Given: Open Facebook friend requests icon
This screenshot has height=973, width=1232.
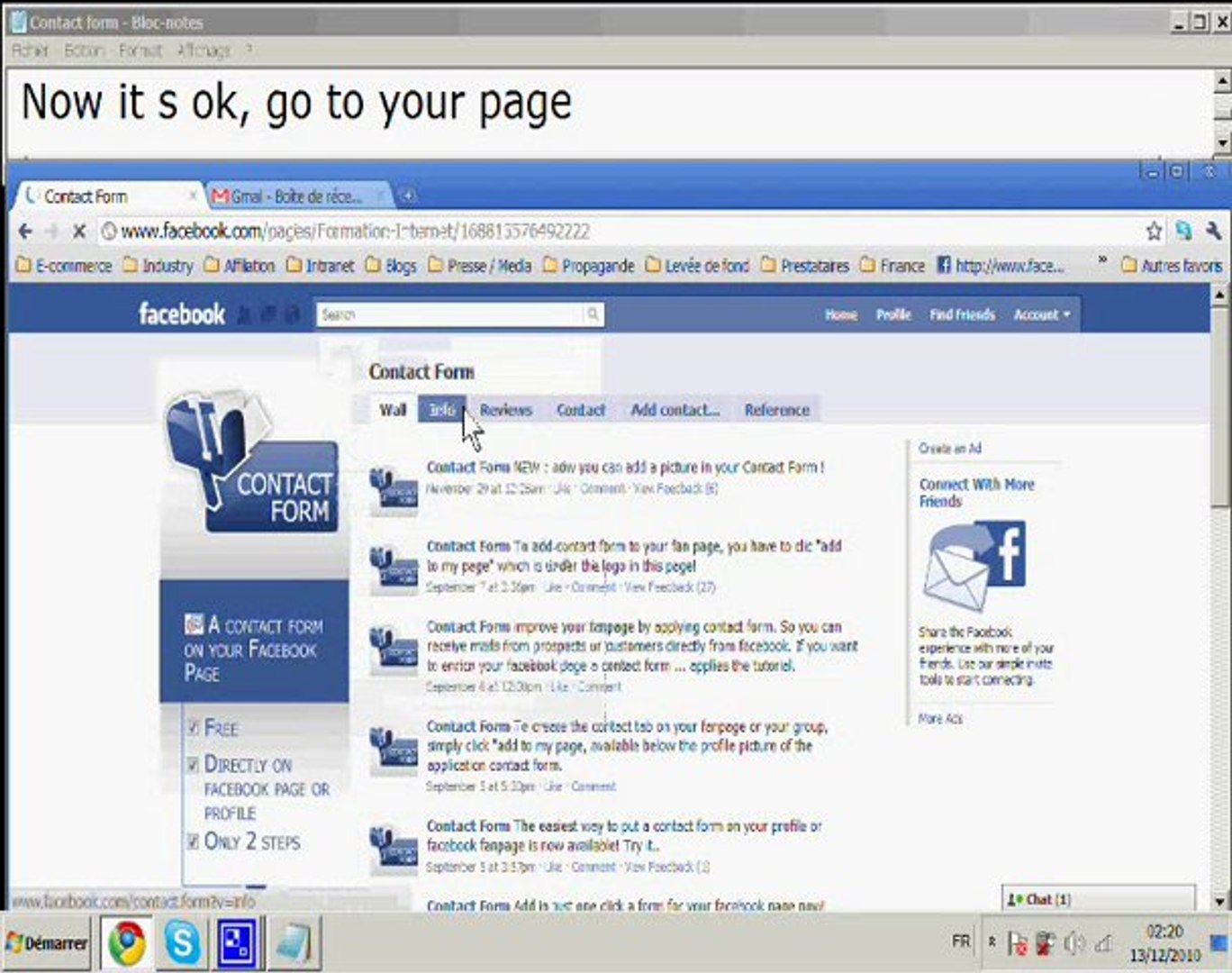Looking at the screenshot, I should (x=244, y=314).
